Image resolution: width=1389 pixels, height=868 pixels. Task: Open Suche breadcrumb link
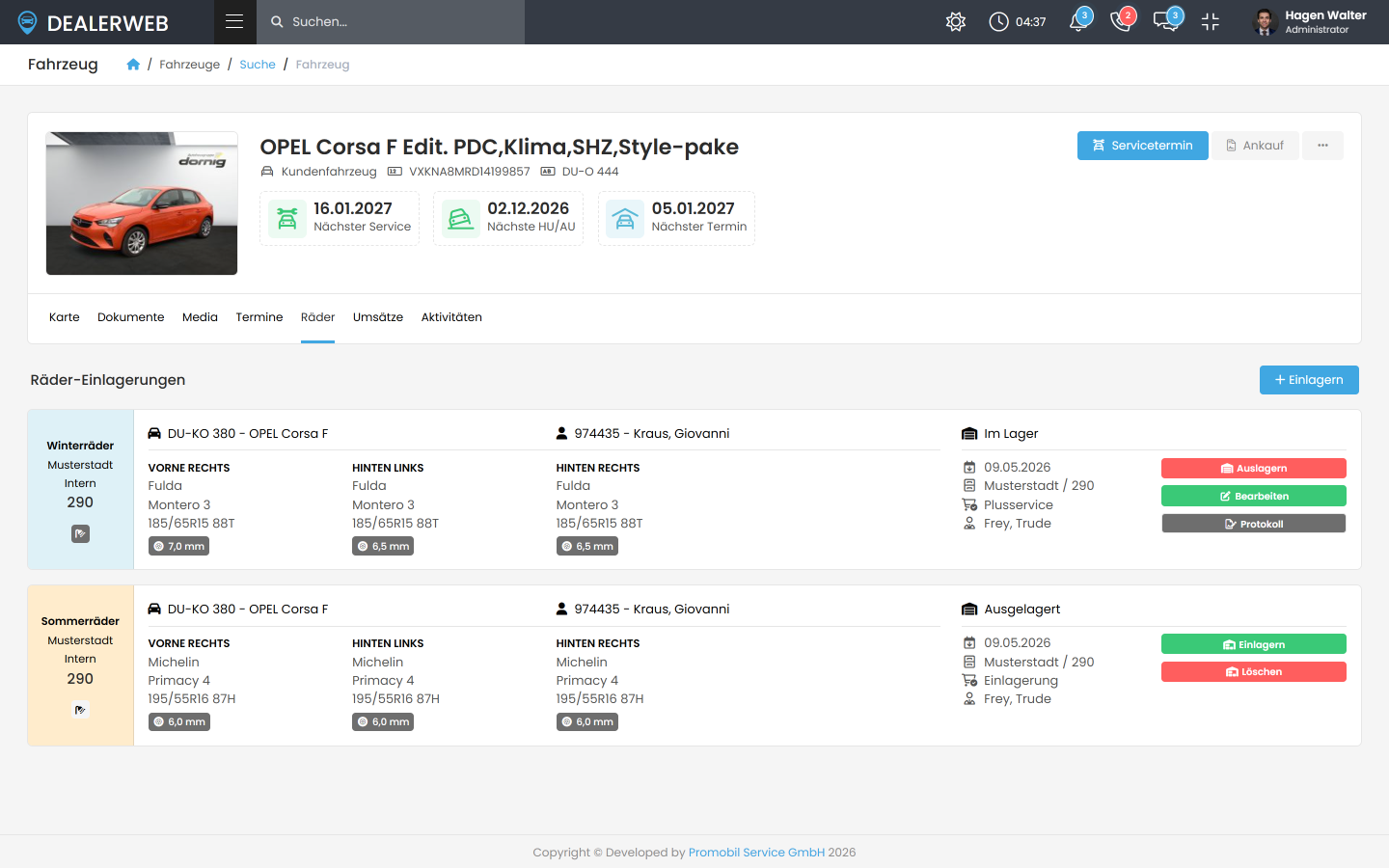pos(258,65)
